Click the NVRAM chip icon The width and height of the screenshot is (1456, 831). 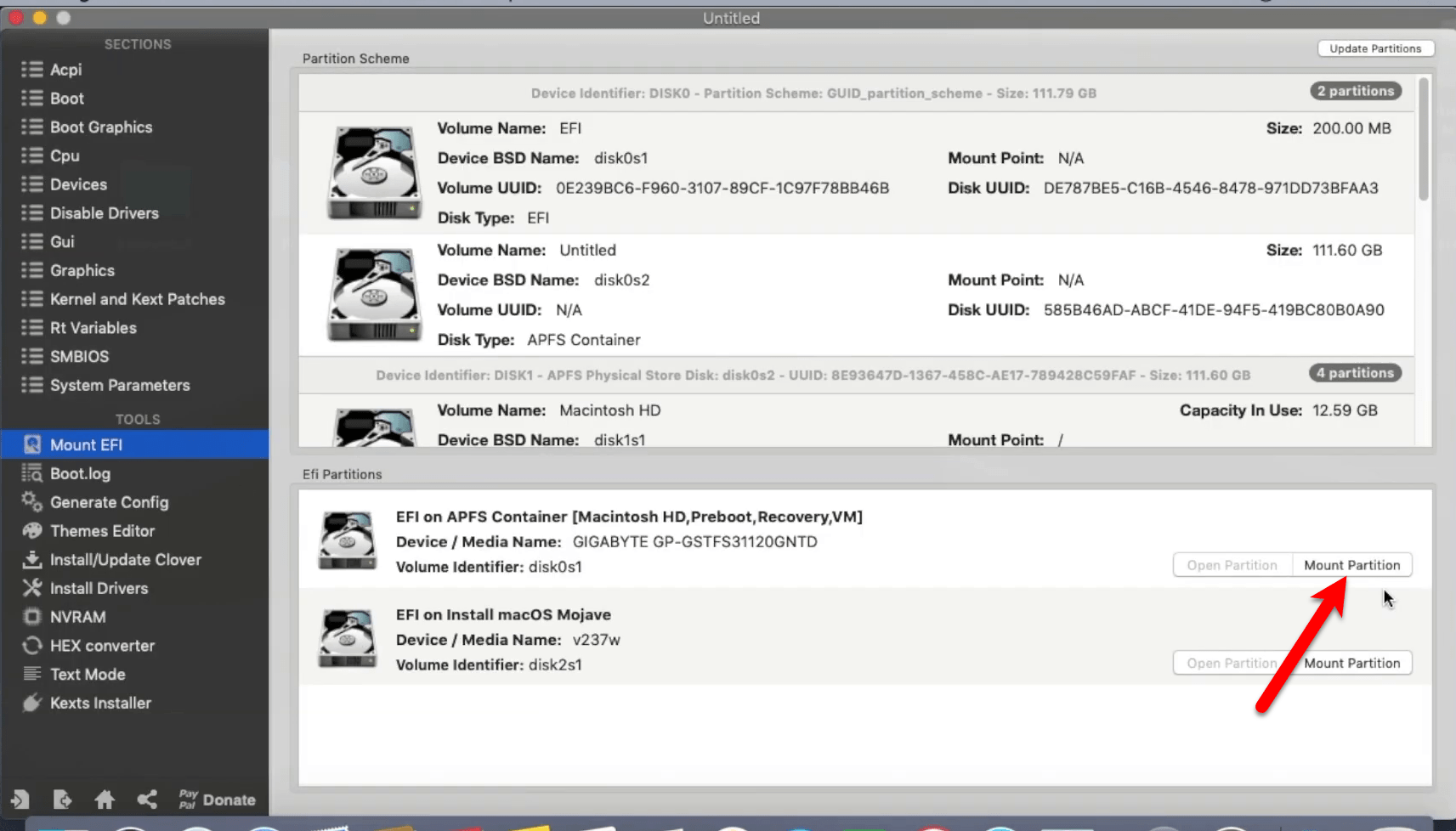pyautogui.click(x=32, y=617)
